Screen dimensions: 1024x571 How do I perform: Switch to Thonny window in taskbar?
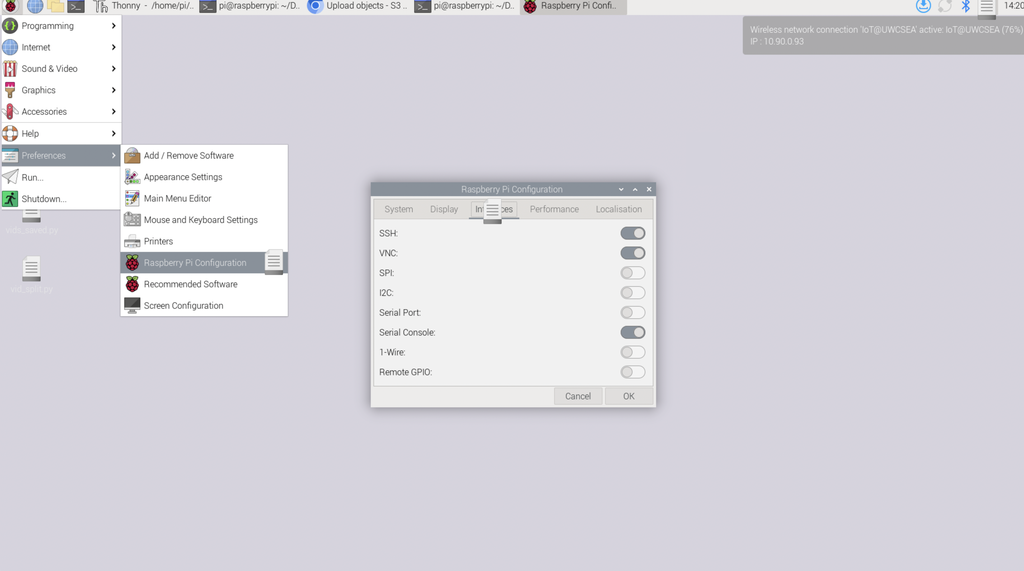(x=144, y=6)
